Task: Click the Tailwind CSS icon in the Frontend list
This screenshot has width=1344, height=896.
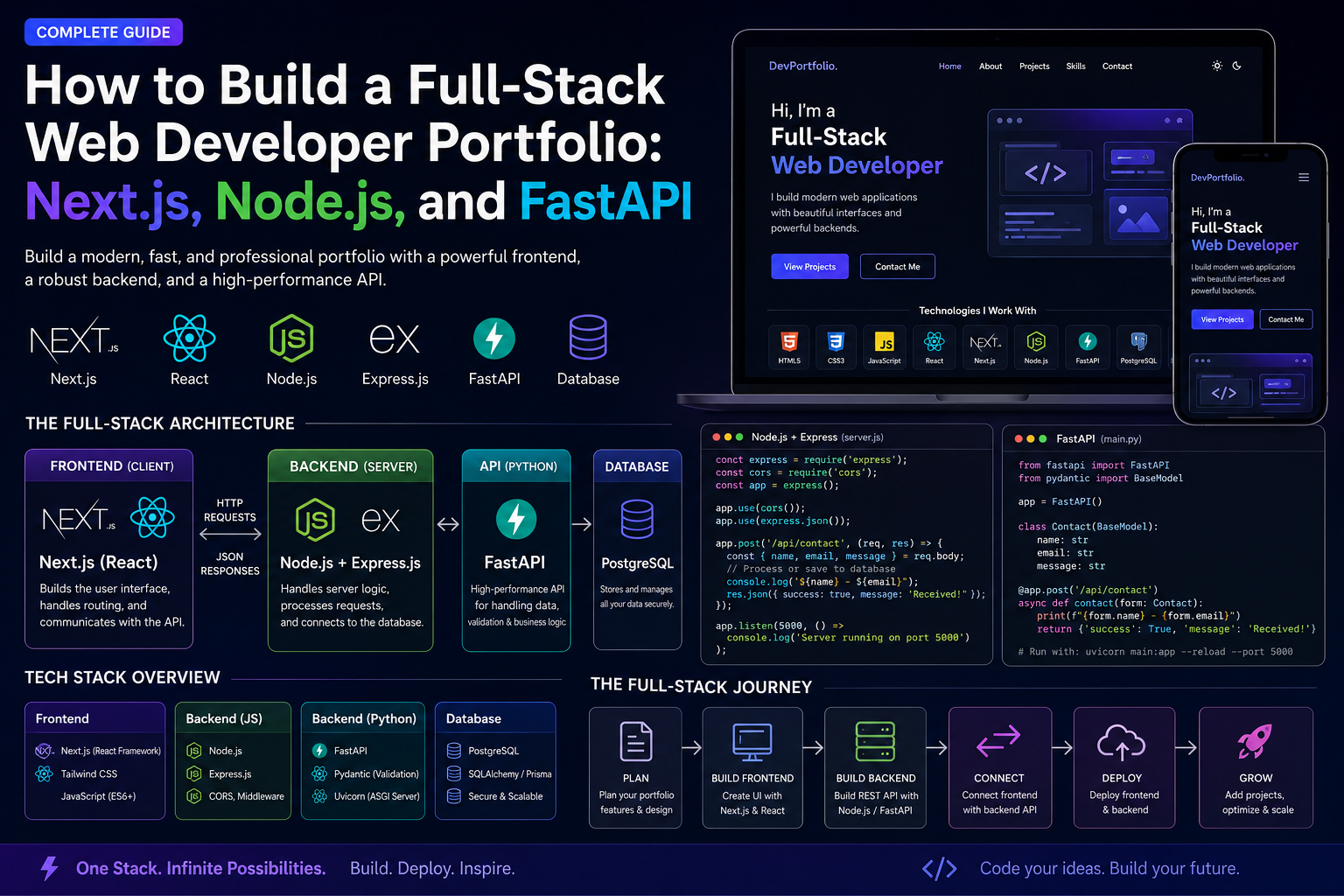Action: click(x=44, y=773)
